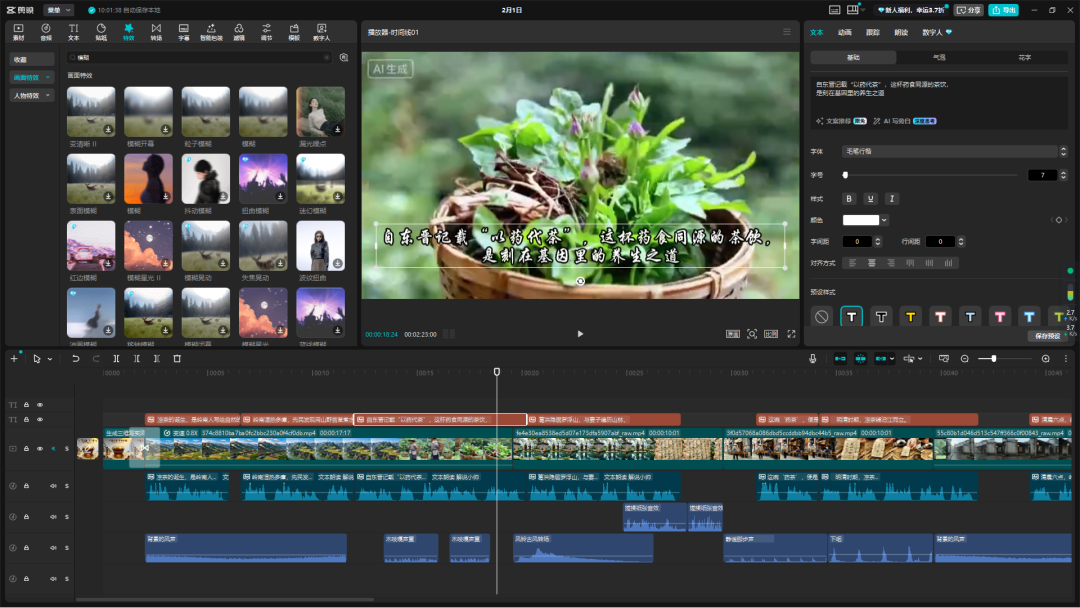Click the undo arrow in timeline toolbar
The width and height of the screenshot is (1080, 608).
(x=76, y=358)
